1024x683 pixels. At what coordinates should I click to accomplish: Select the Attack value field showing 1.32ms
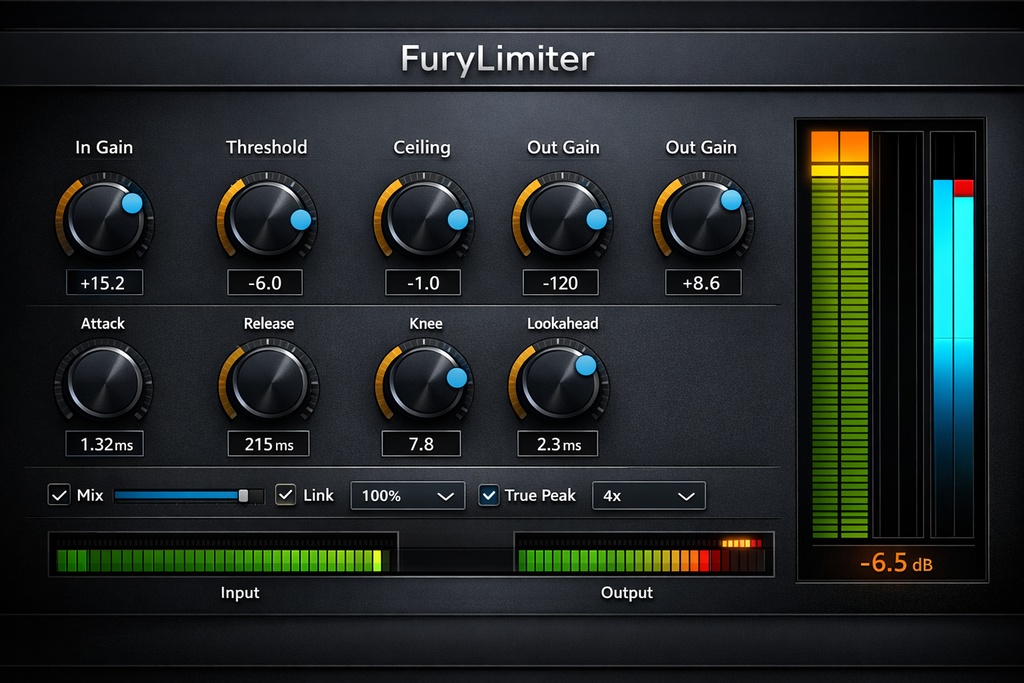[104, 443]
